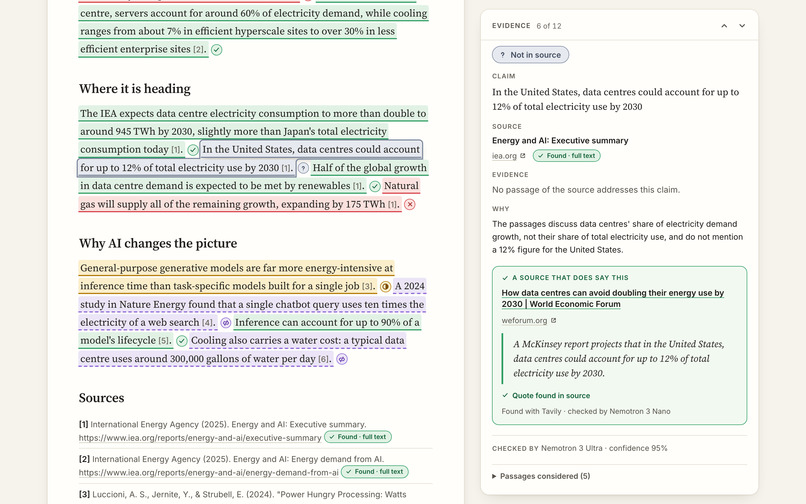The width and height of the screenshot is (806, 504).
Task: Click red X icon after '175 TWh [1]'
Action: point(410,204)
